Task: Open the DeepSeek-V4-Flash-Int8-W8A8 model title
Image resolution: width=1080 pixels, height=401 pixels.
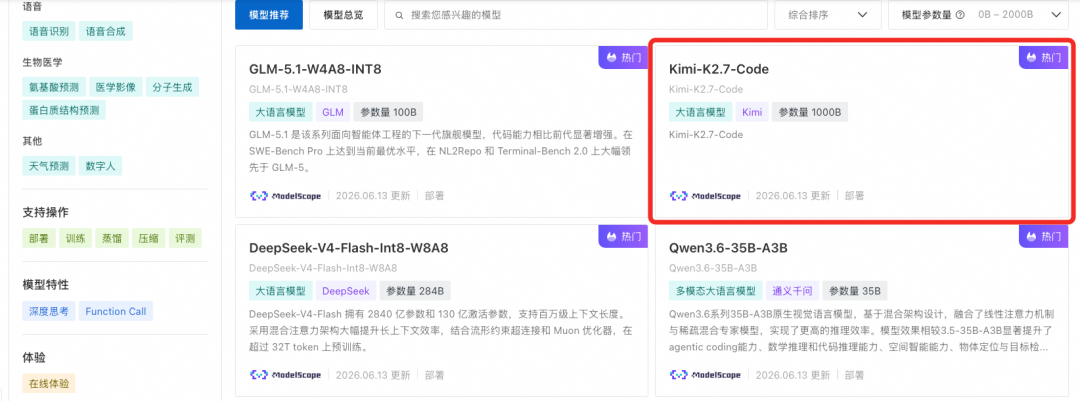Action: tap(349, 248)
